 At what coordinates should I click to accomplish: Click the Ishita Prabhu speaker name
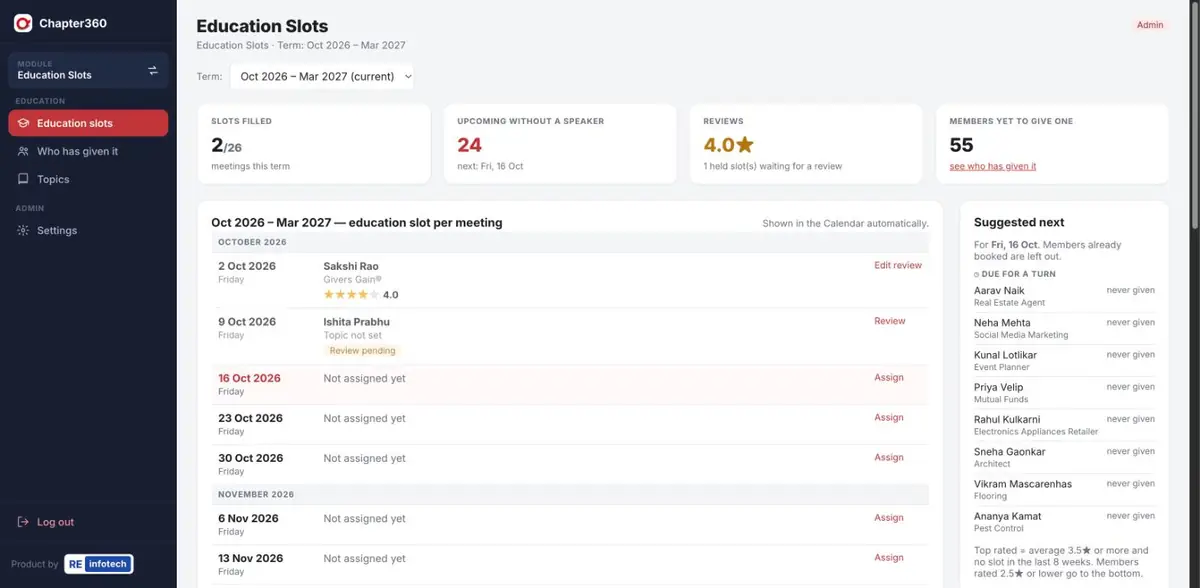tap(357, 322)
